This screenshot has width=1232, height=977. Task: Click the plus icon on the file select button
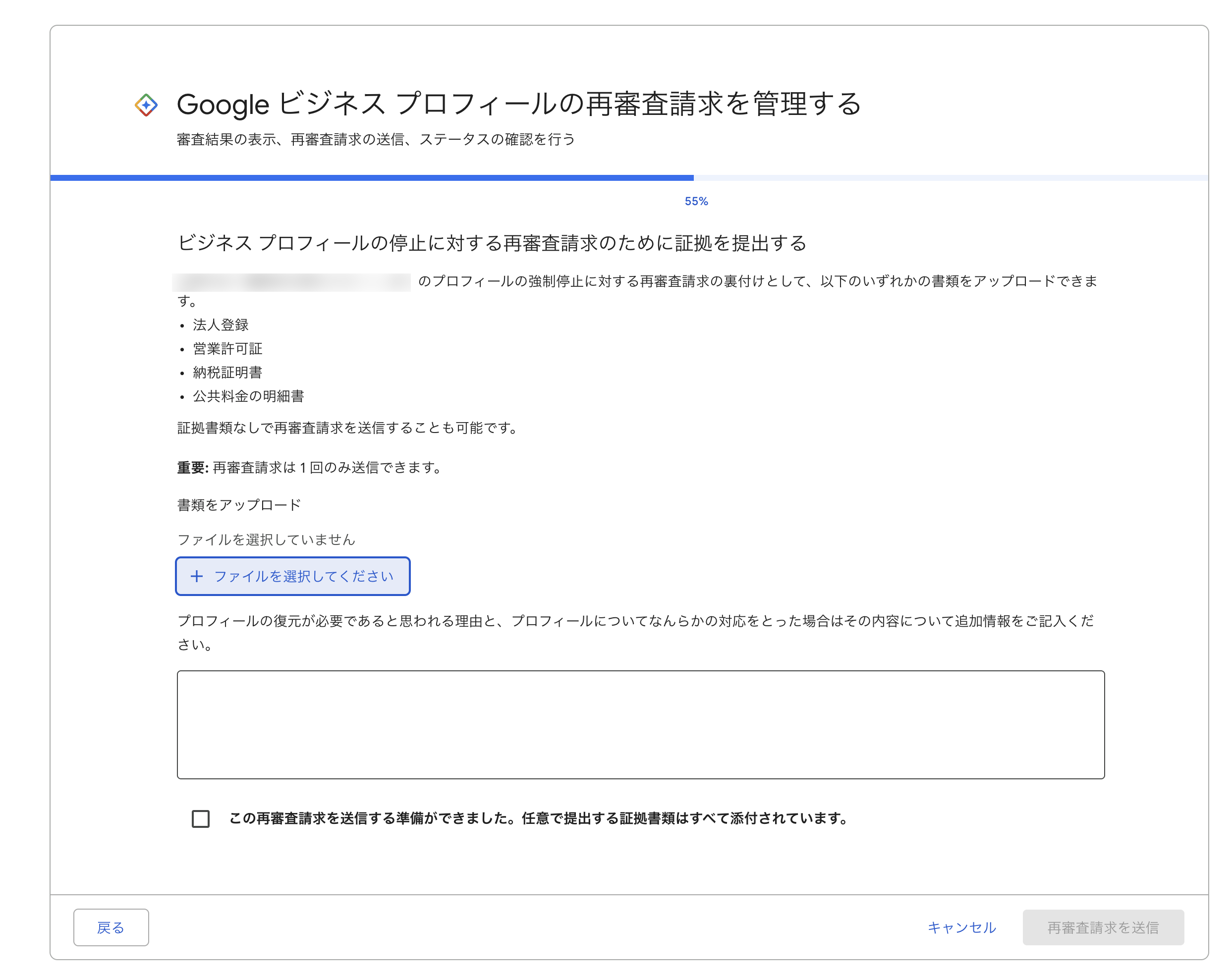[x=197, y=576]
